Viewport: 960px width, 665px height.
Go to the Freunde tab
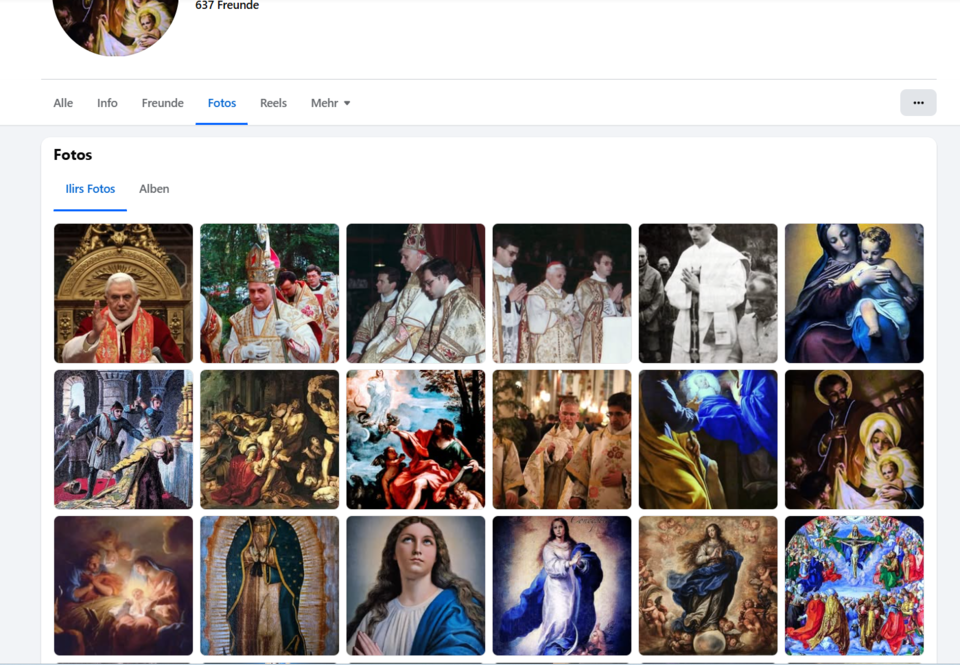pyautogui.click(x=162, y=103)
